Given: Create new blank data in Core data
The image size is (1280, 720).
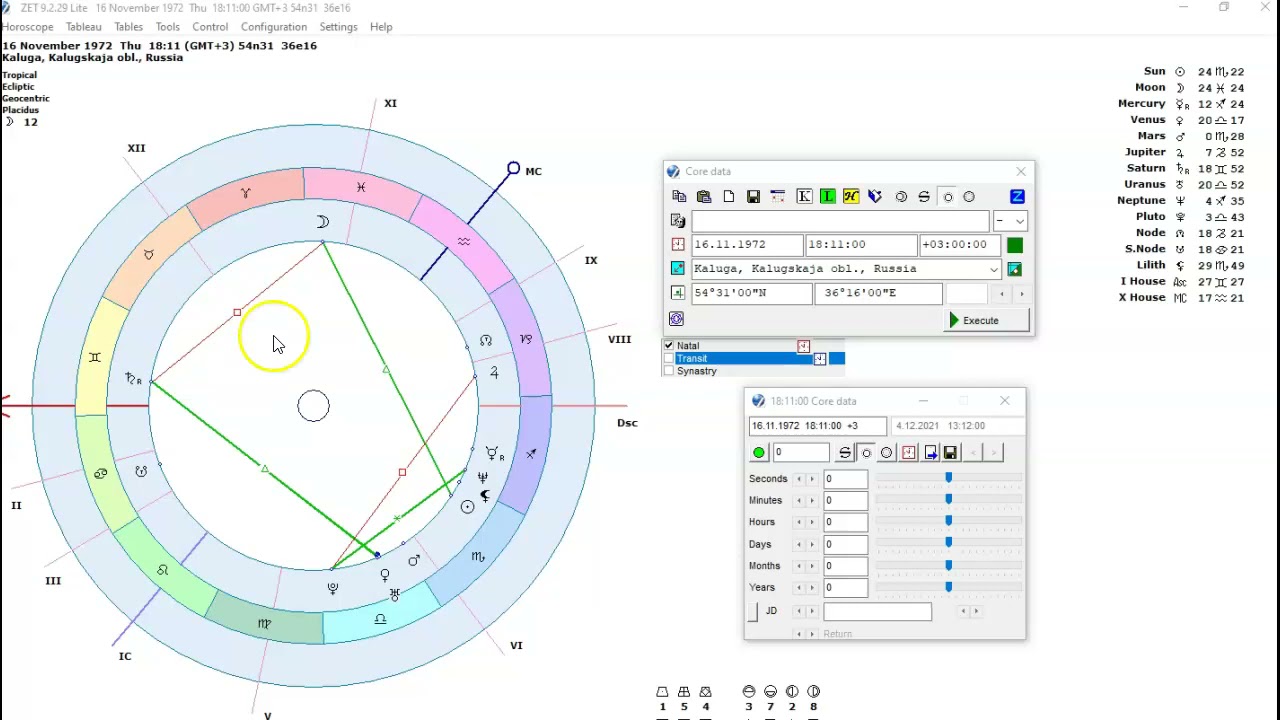Looking at the screenshot, I should 729,197.
